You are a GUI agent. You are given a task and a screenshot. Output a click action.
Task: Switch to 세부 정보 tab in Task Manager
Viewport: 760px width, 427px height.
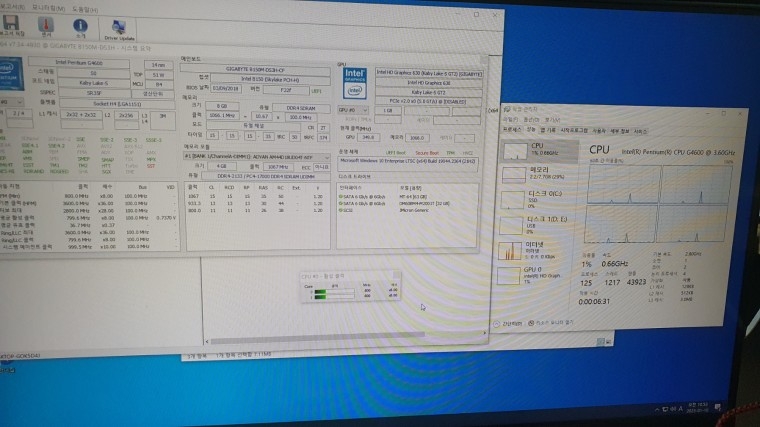coord(619,131)
